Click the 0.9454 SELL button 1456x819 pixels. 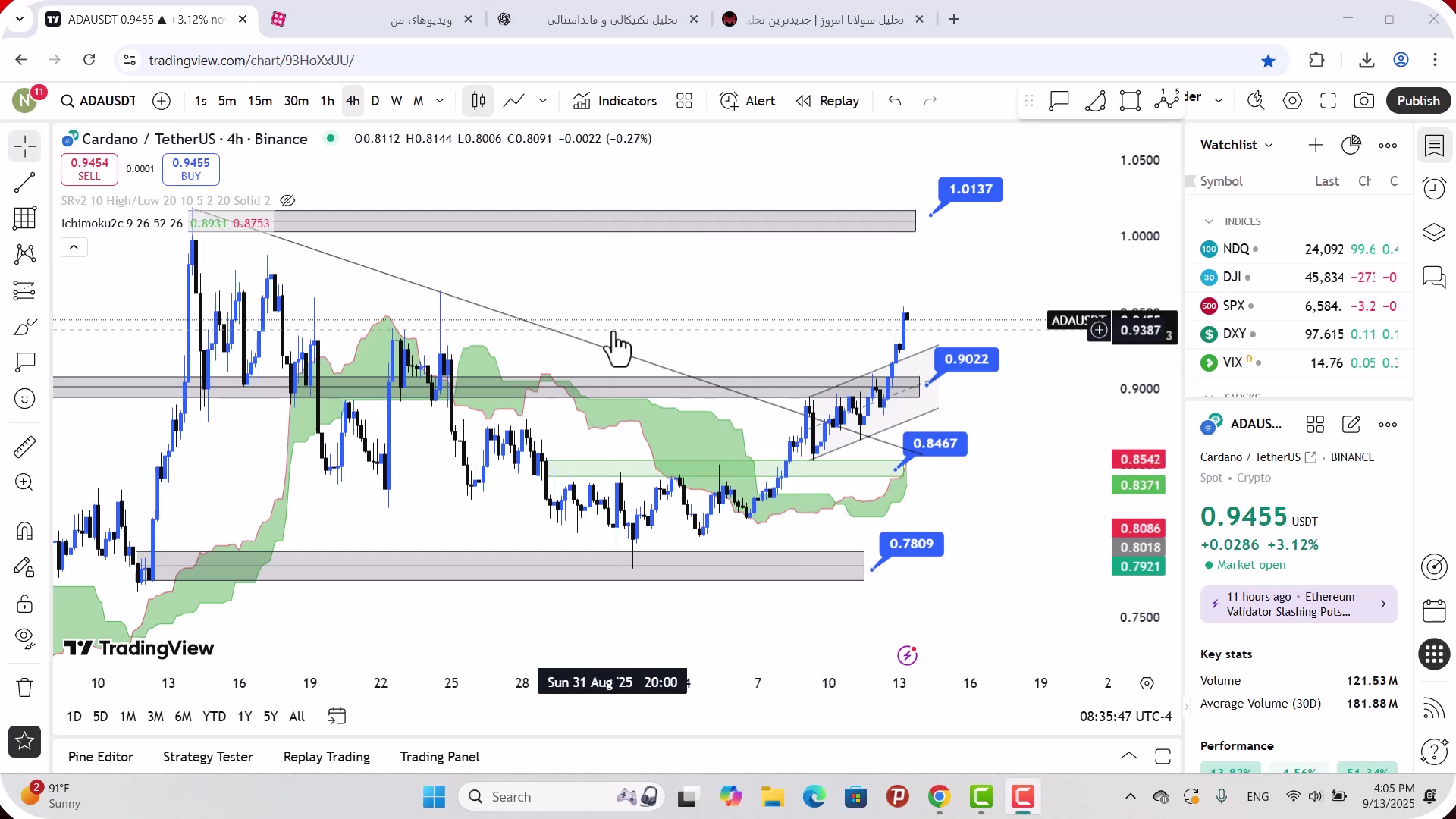point(89,169)
